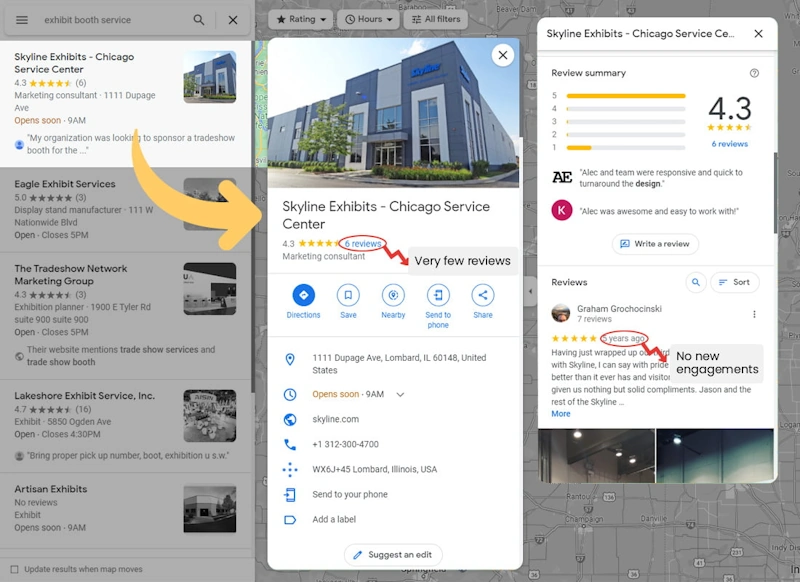Click the Send to phone icon

pos(438,295)
